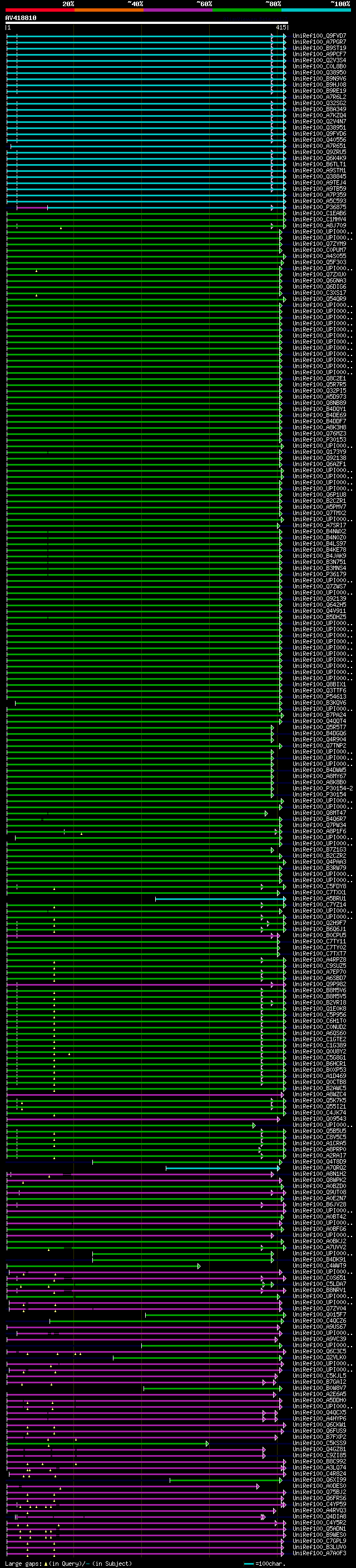This screenshot has width=356, height=1568.
Task: Select the UniRef100_C4WWT9 label
Action: tap(319, 1265)
